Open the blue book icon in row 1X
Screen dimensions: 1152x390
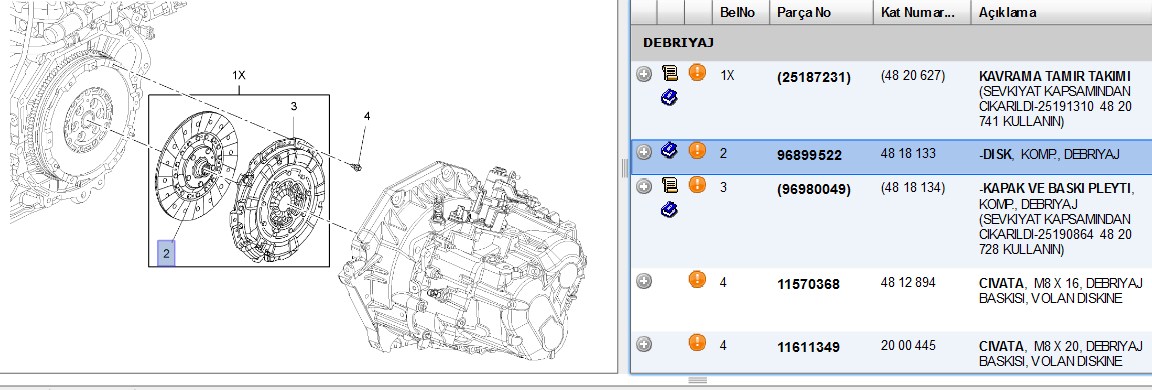point(669,98)
